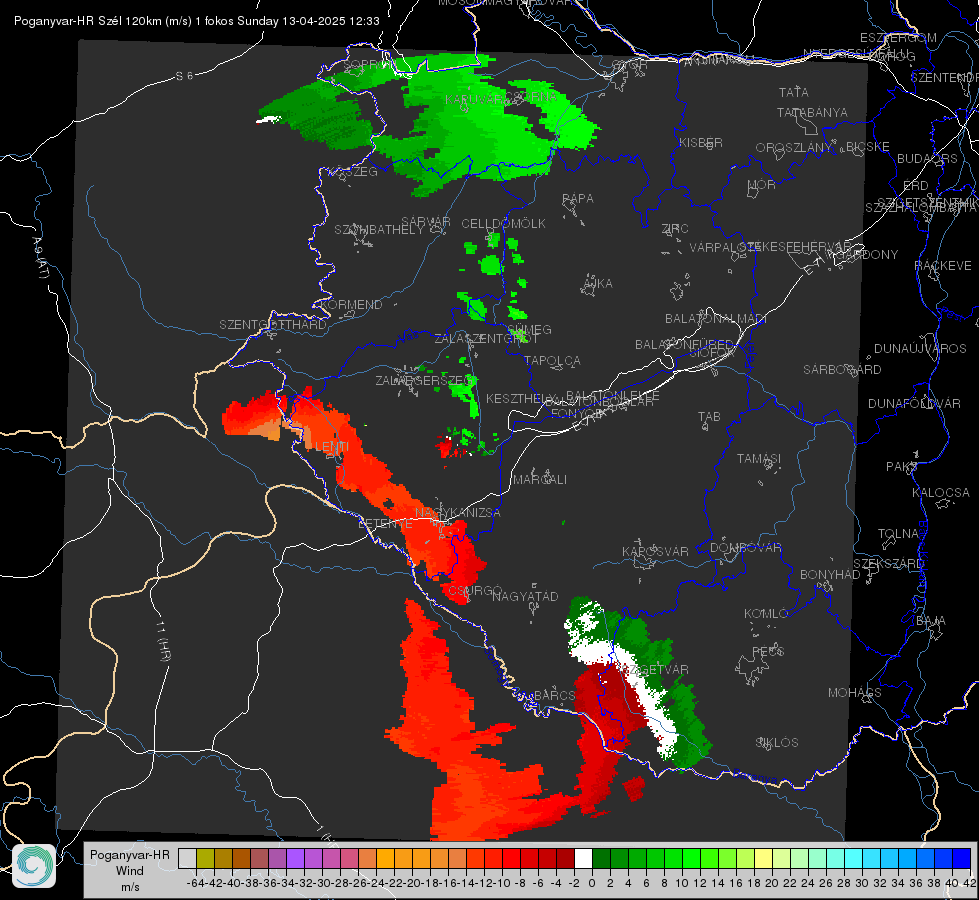Click the KORMEND city label
This screenshot has width=979, height=900.
pyautogui.click(x=351, y=305)
